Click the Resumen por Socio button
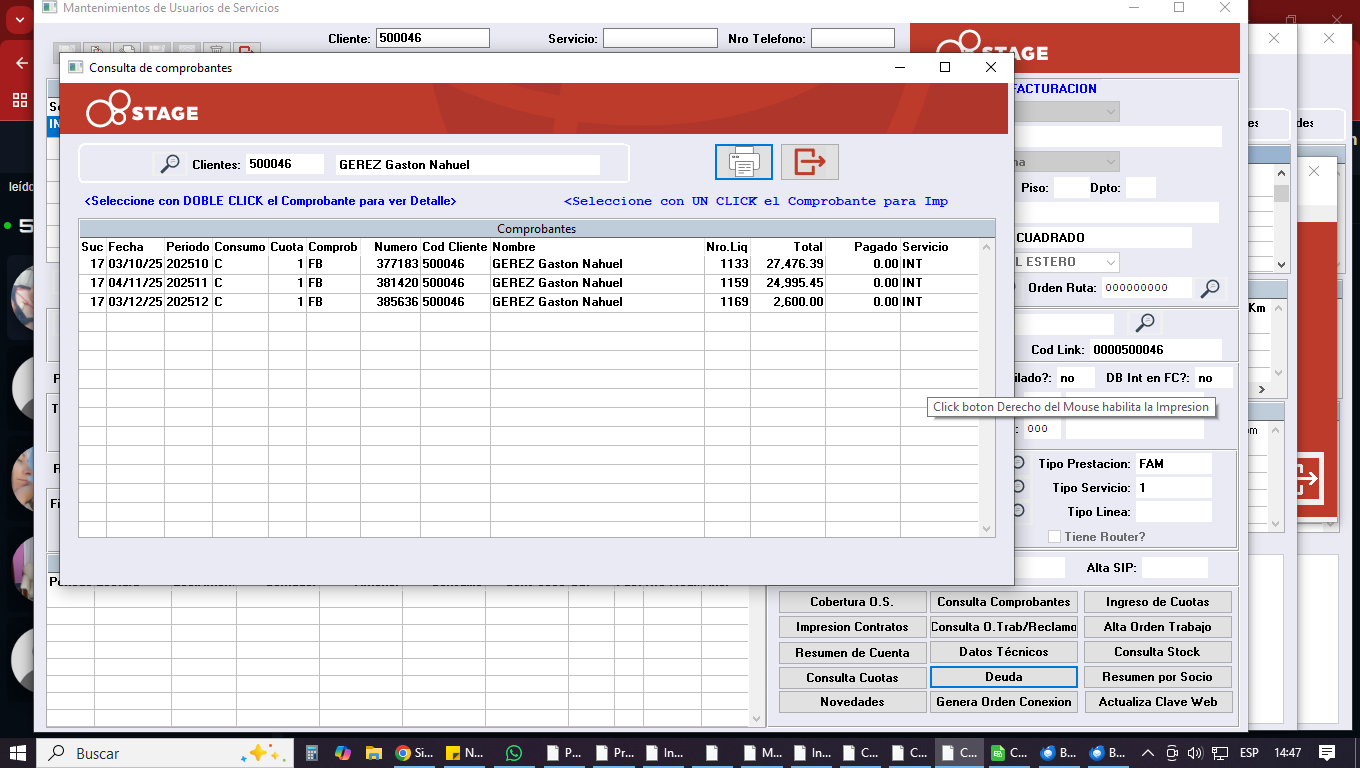Image resolution: width=1360 pixels, height=768 pixels. (1156, 677)
